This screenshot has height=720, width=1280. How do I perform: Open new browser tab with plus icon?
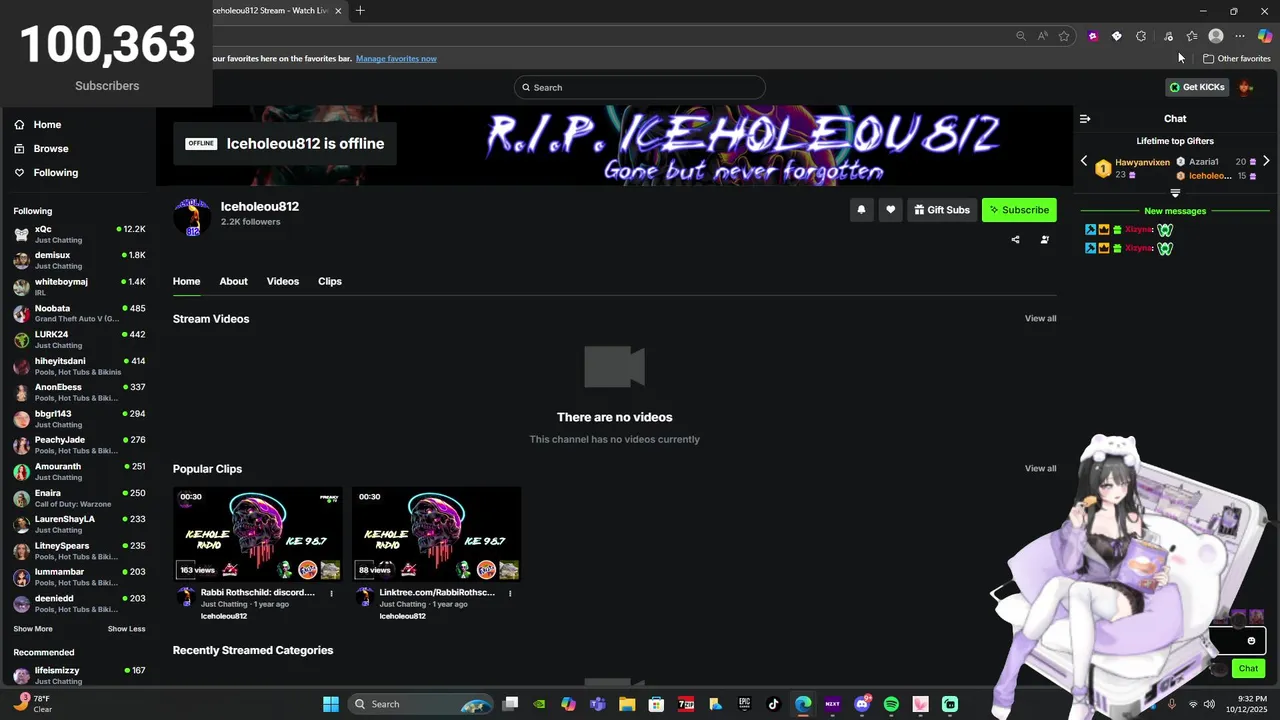360,11
